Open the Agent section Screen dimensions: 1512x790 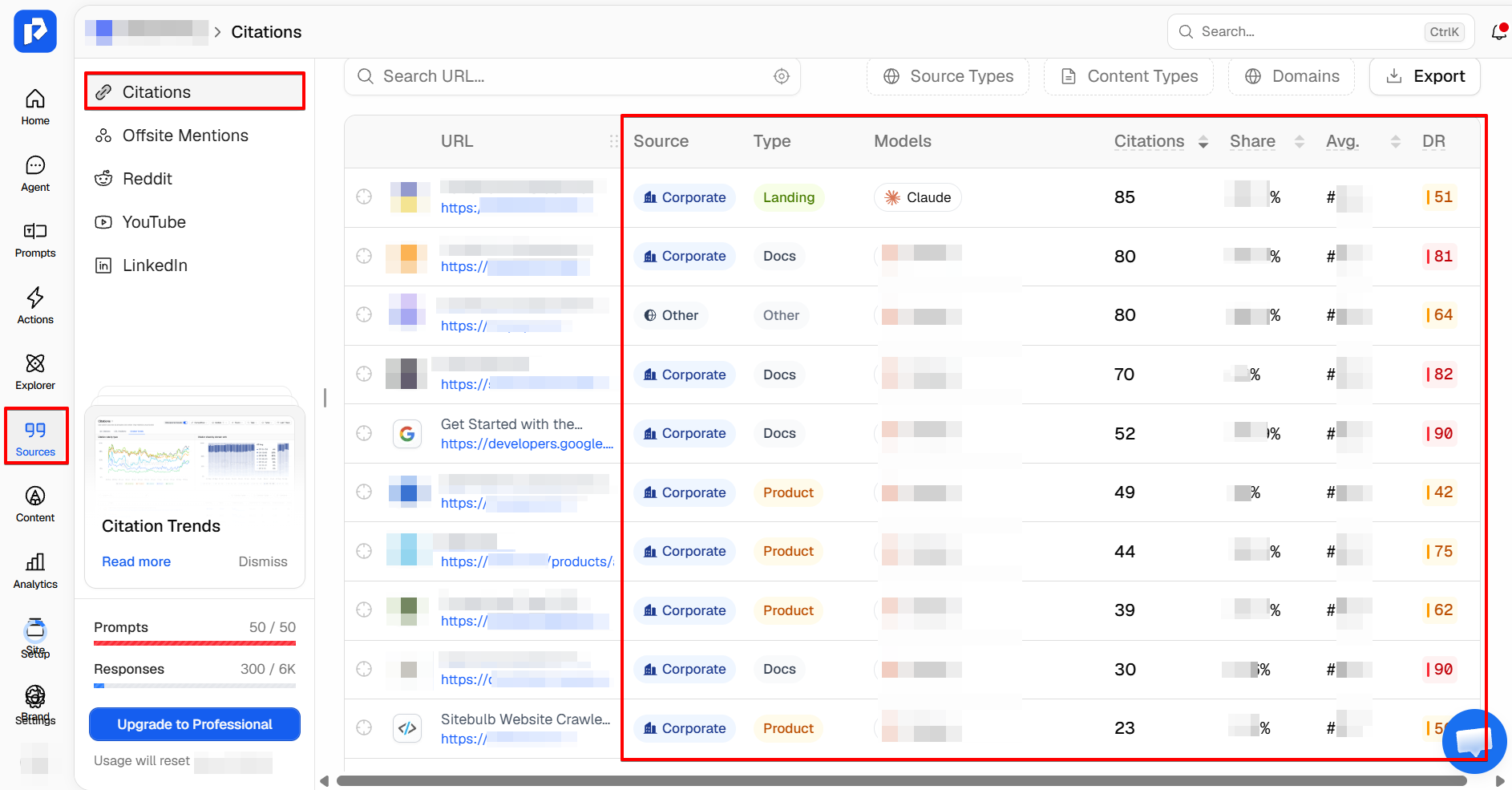[35, 174]
